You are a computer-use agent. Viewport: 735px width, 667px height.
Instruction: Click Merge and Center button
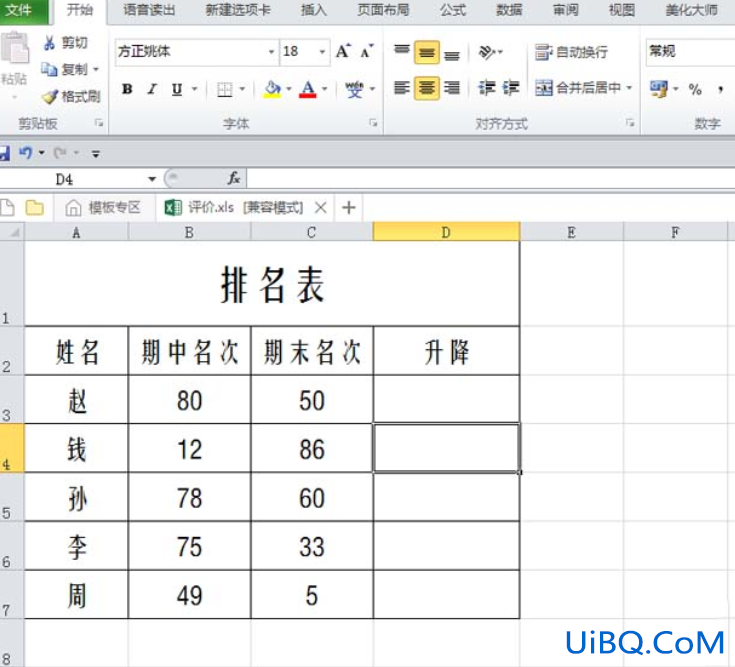tap(578, 88)
